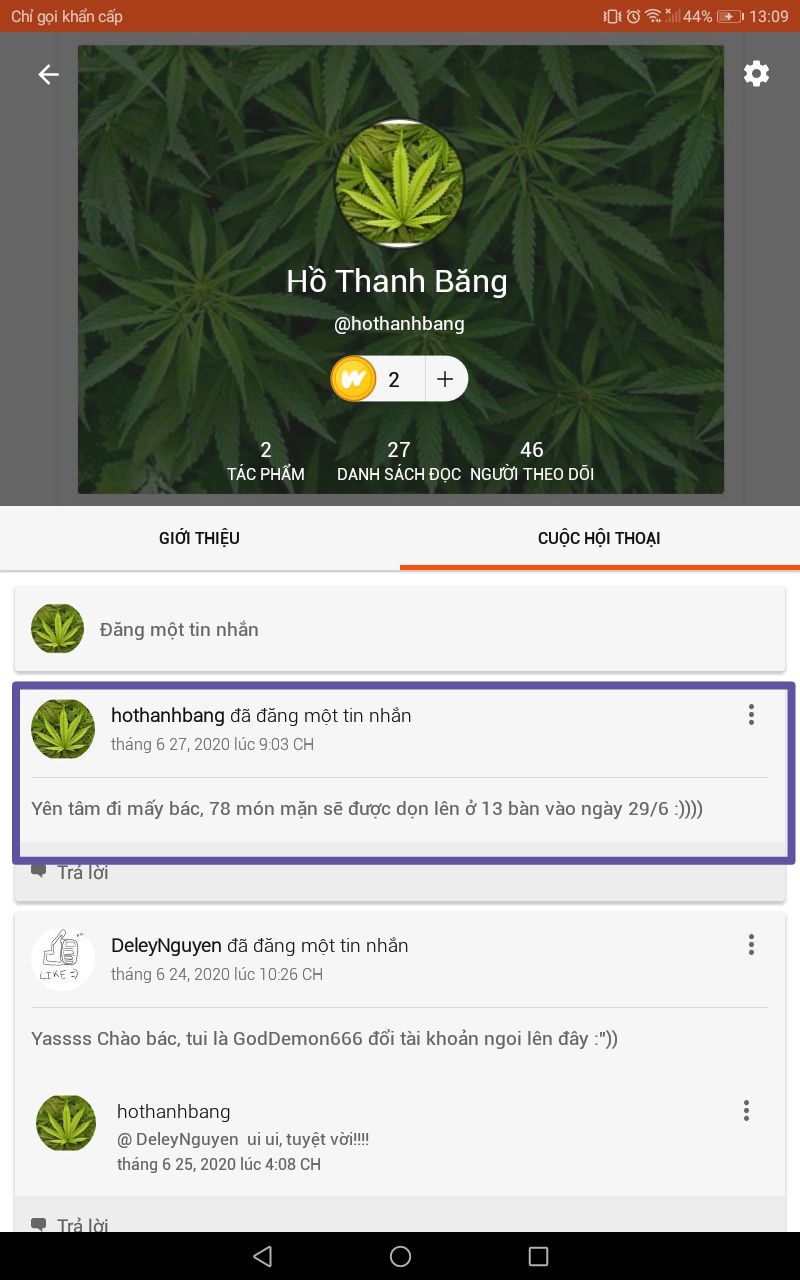
Task: Switch to the GIỚI THIỆU tab
Action: 200,538
